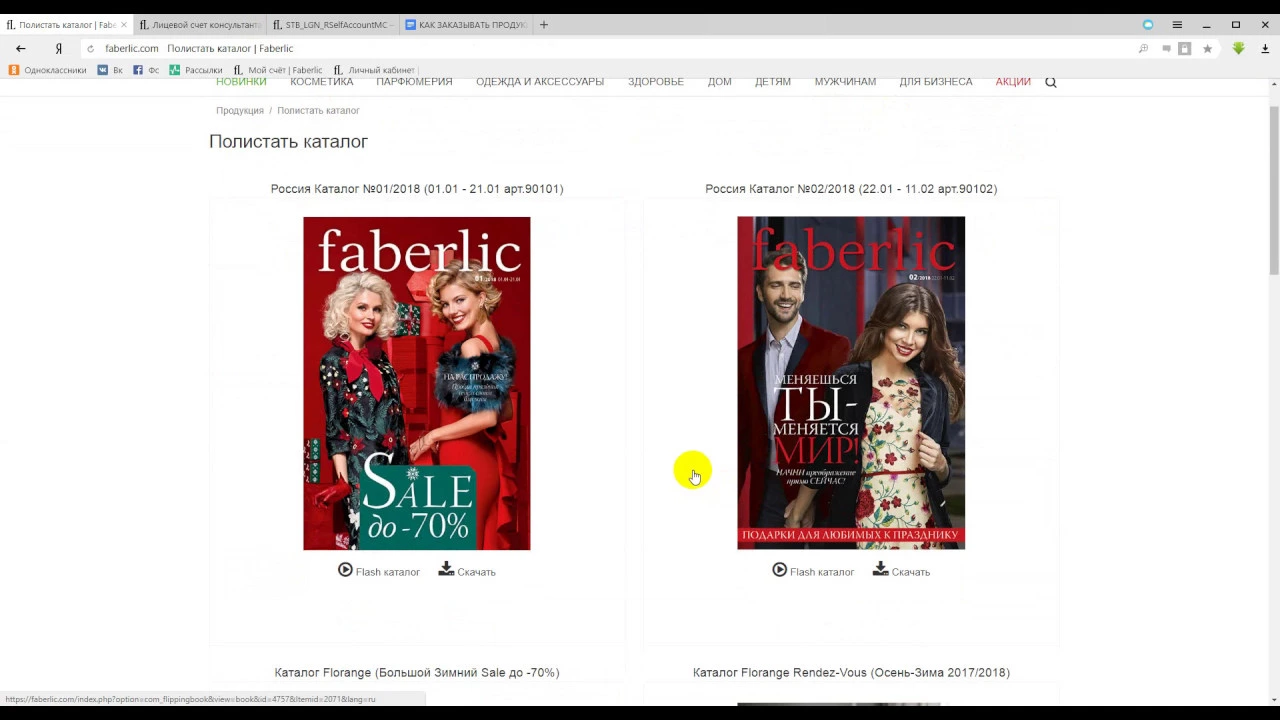The height and width of the screenshot is (720, 1280).
Task: Click the Полистать каталог page heading
Action: [288, 142]
